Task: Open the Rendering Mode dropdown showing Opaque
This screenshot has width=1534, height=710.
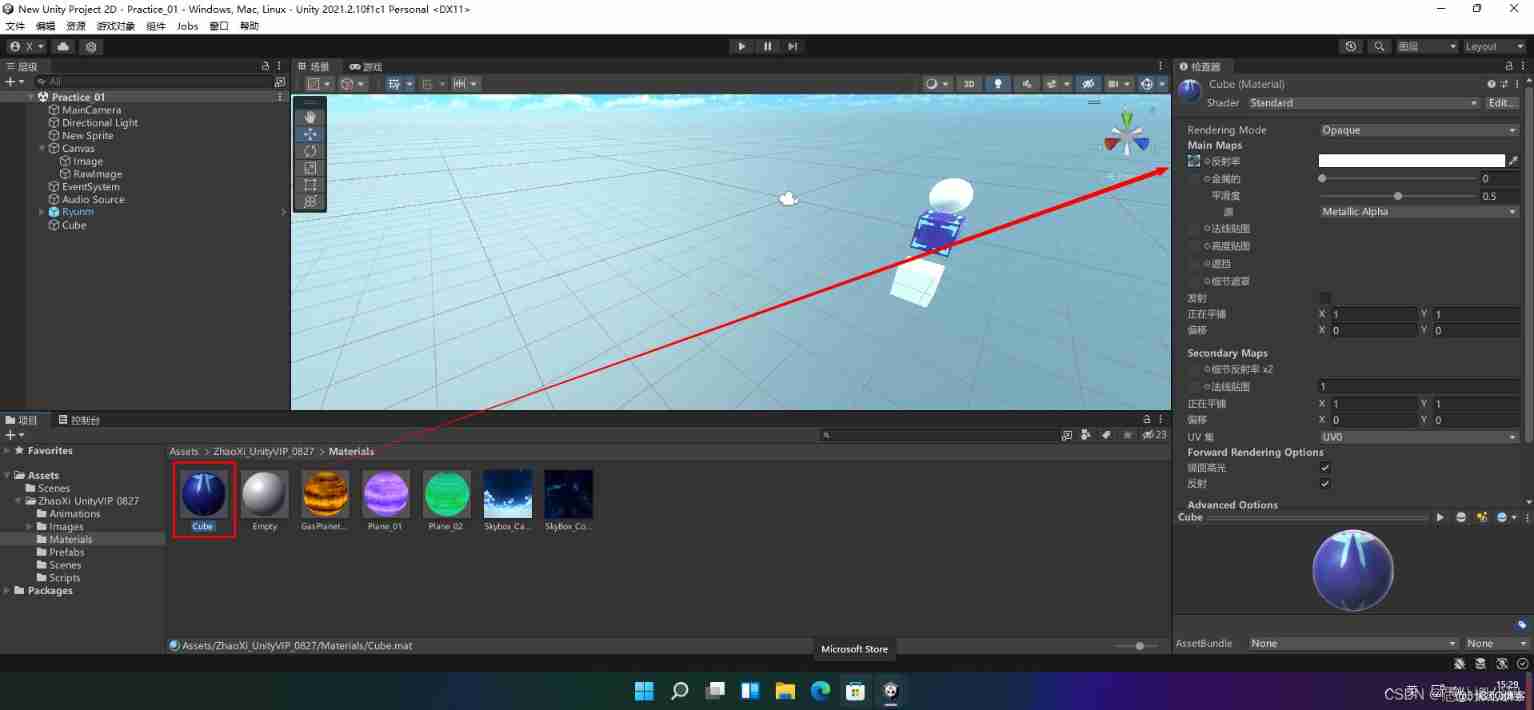Action: click(1418, 129)
